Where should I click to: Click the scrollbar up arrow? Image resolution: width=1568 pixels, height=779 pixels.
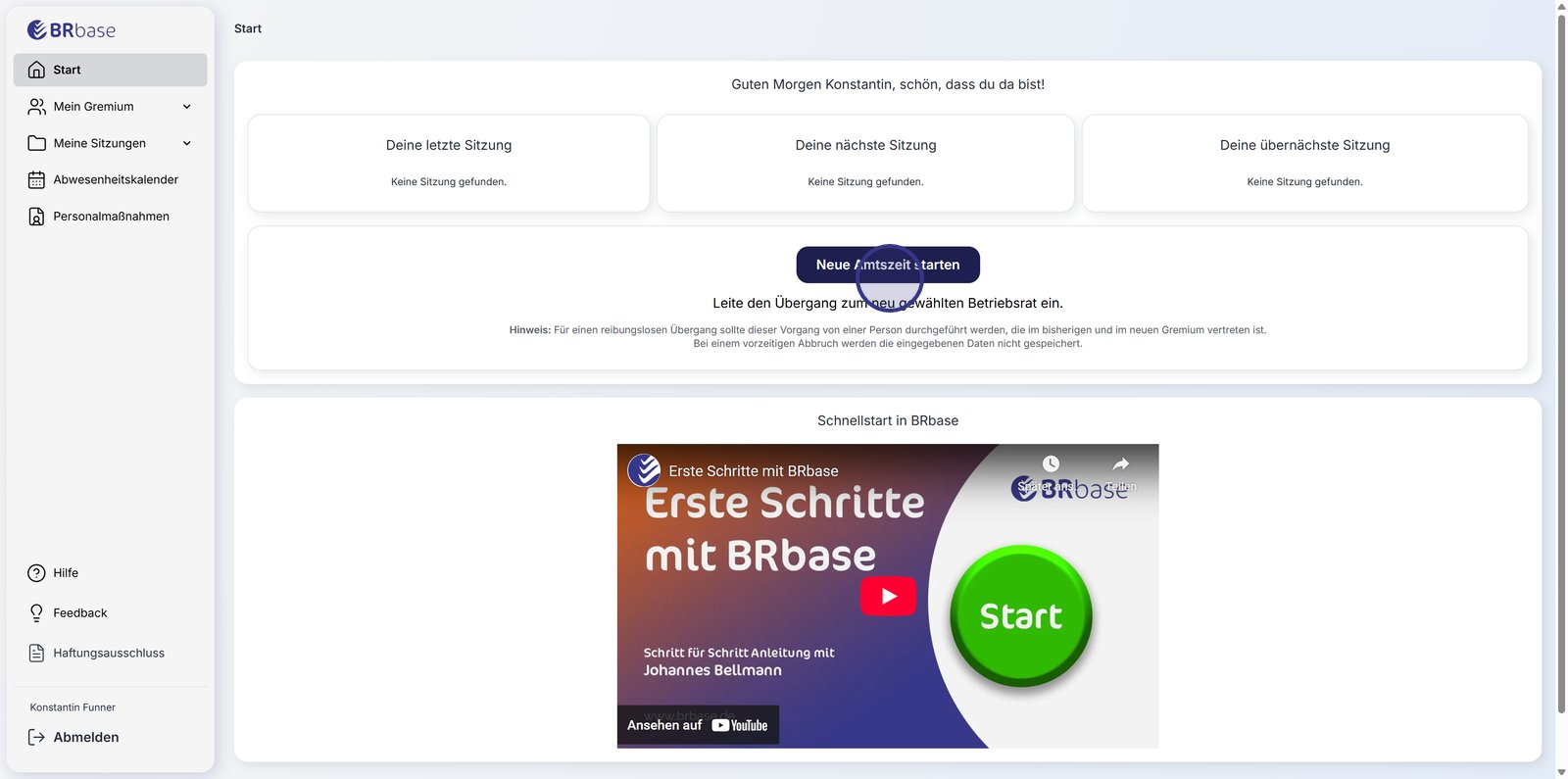click(1561, 6)
